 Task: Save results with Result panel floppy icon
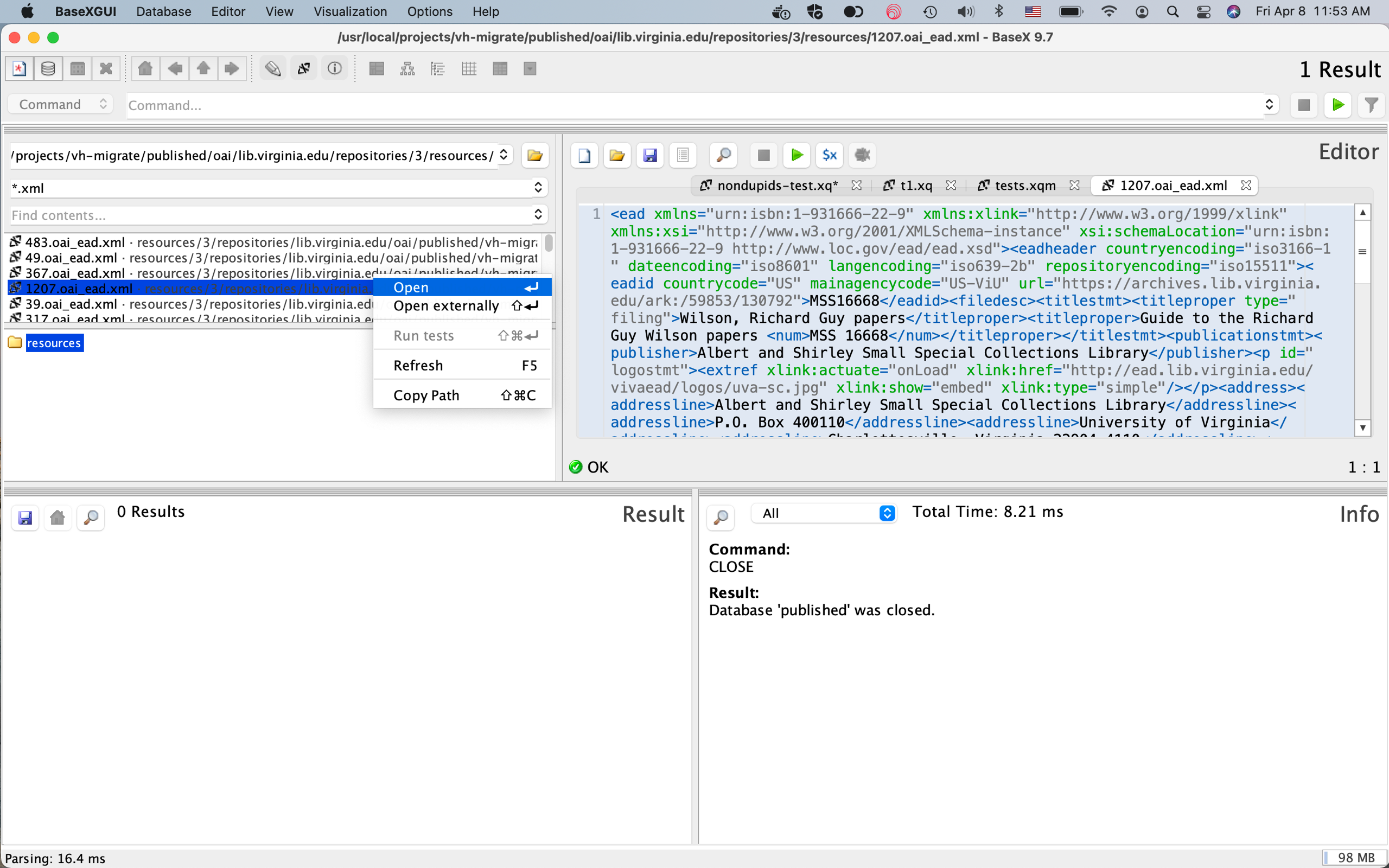point(26,518)
